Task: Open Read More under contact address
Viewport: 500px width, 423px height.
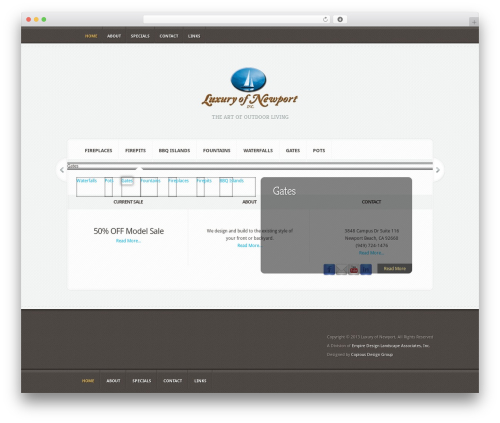Action: [x=371, y=253]
